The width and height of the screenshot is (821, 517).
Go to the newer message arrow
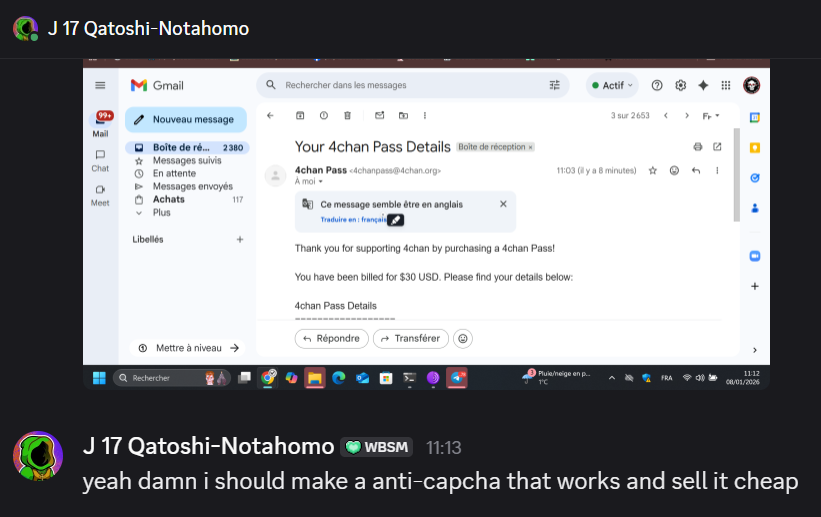pyautogui.click(x=665, y=115)
